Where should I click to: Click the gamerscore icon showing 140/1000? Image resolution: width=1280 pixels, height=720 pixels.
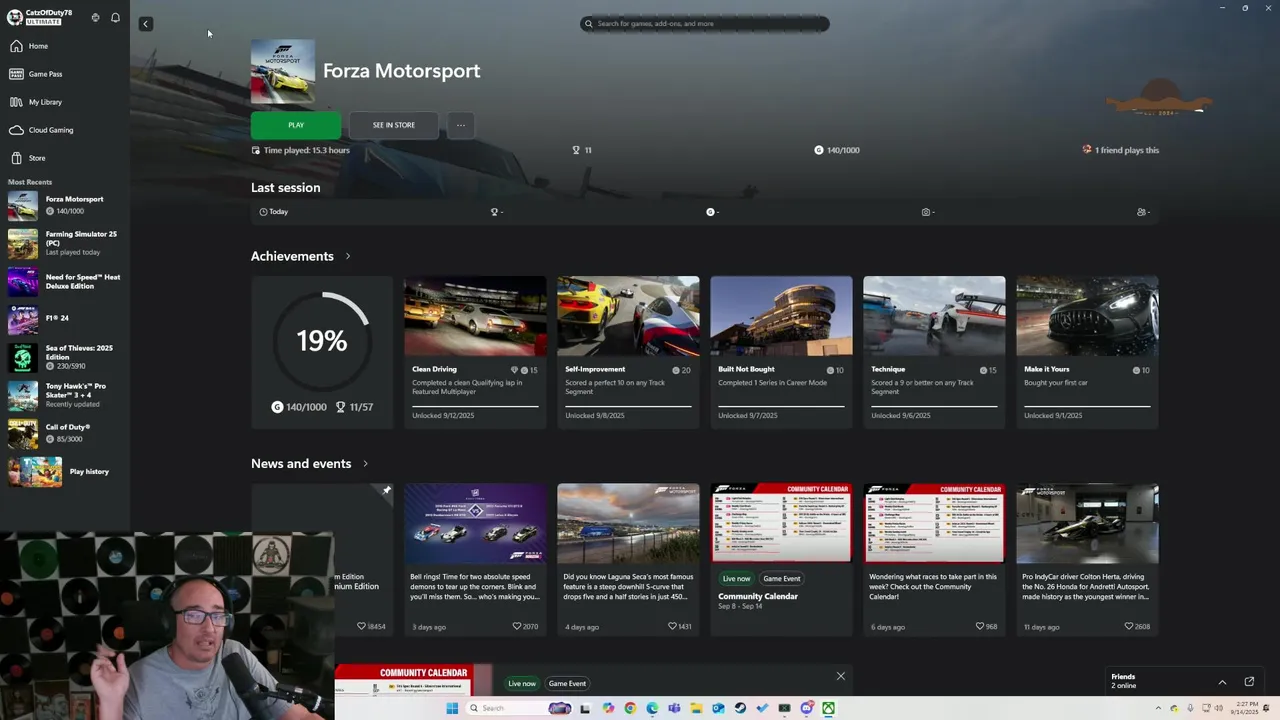click(x=818, y=150)
